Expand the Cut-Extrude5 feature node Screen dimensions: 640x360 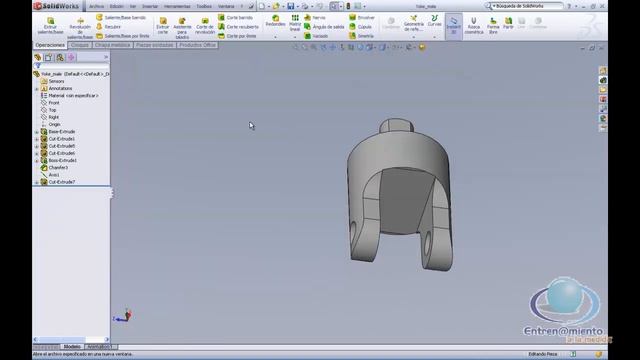[37, 146]
